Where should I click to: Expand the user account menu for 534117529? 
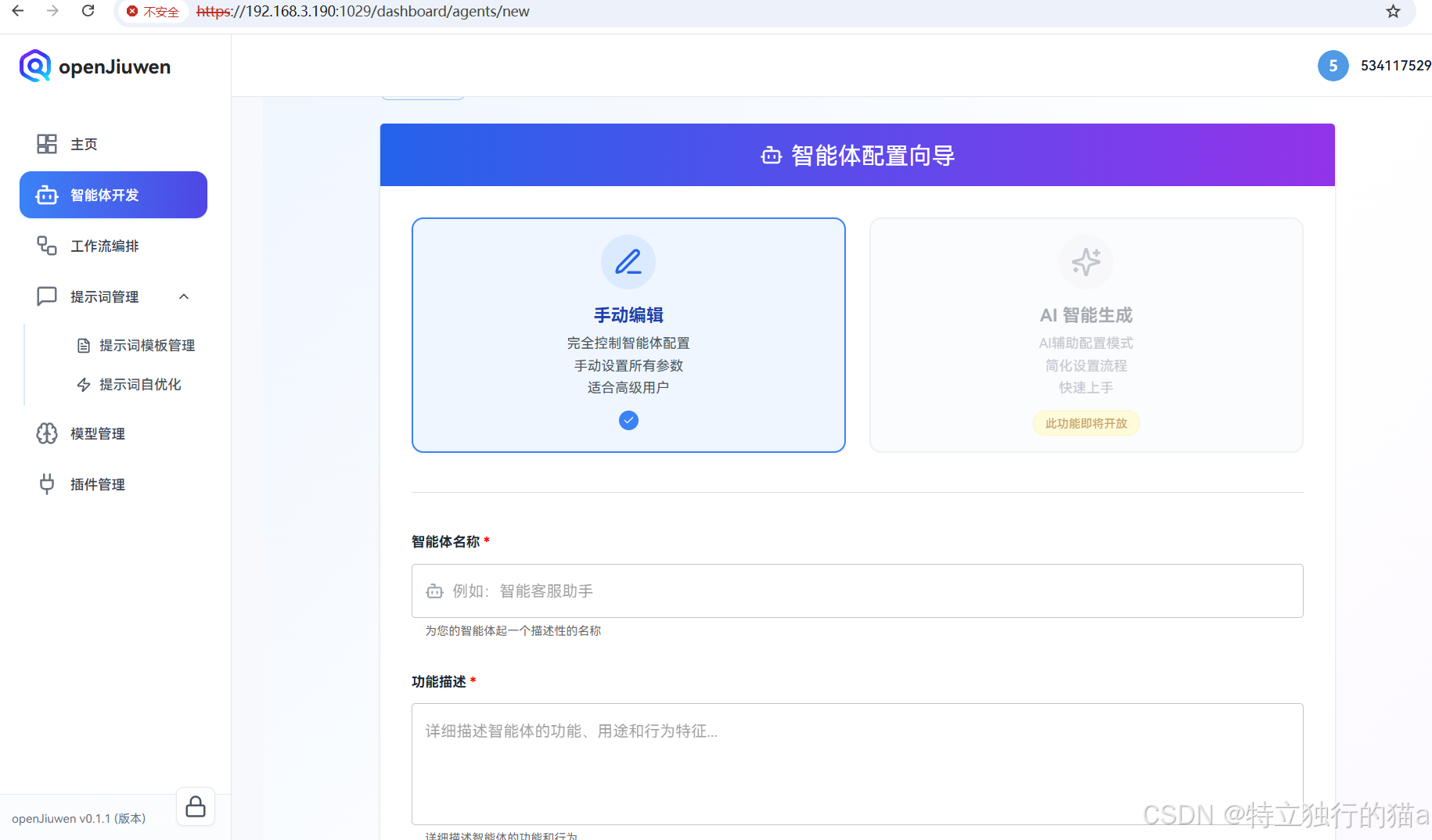pyautogui.click(x=1396, y=66)
